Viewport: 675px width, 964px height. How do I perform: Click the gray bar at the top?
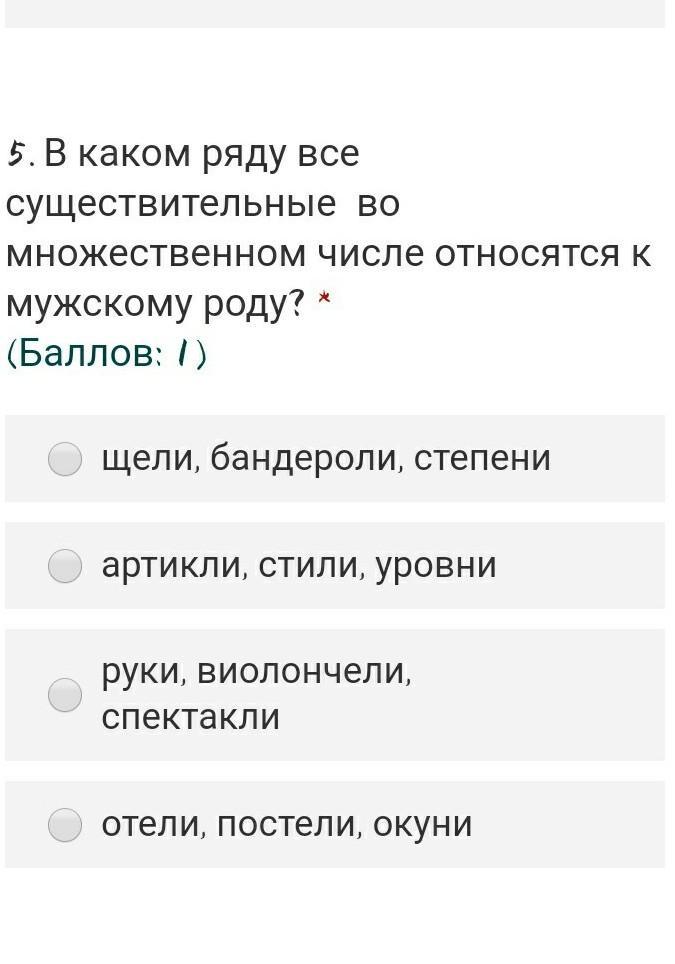point(335,14)
